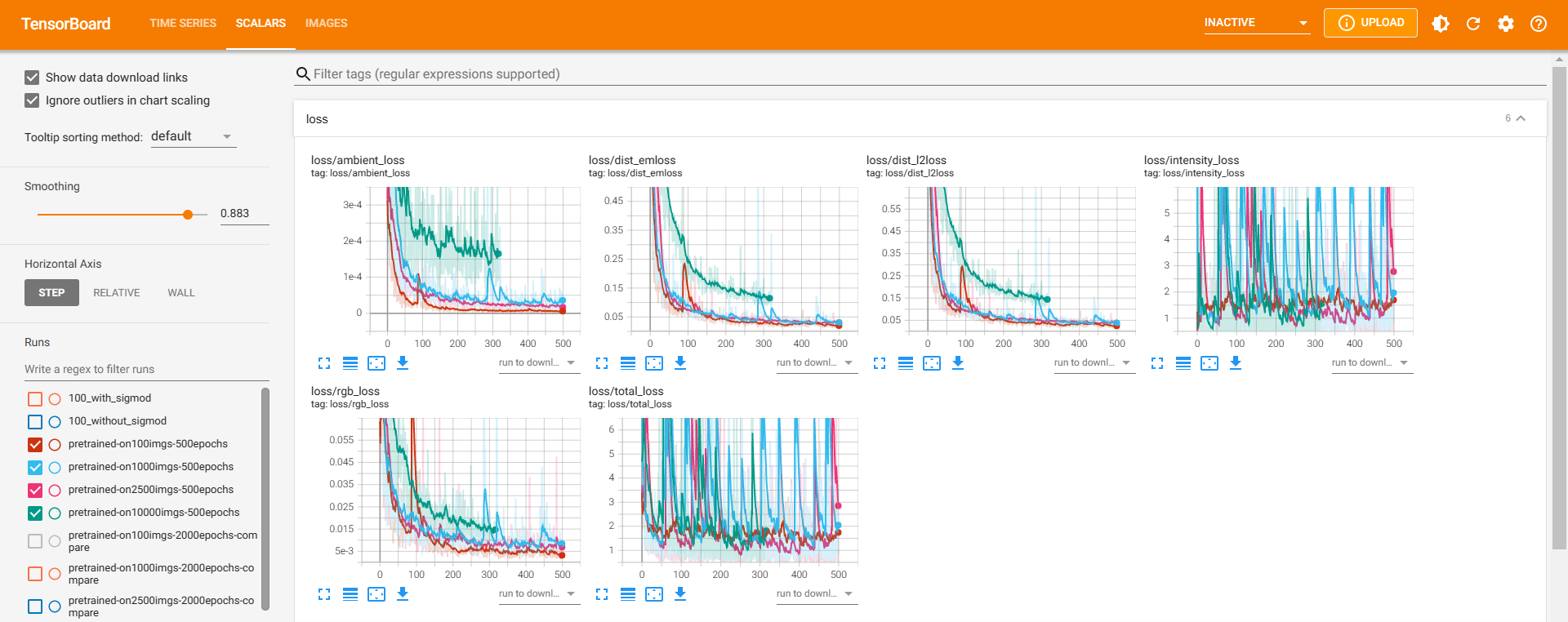Viewport: 1568px width, 622px height.
Task: Enable the 100_without_sigmod run checkbox
Action: click(35, 422)
